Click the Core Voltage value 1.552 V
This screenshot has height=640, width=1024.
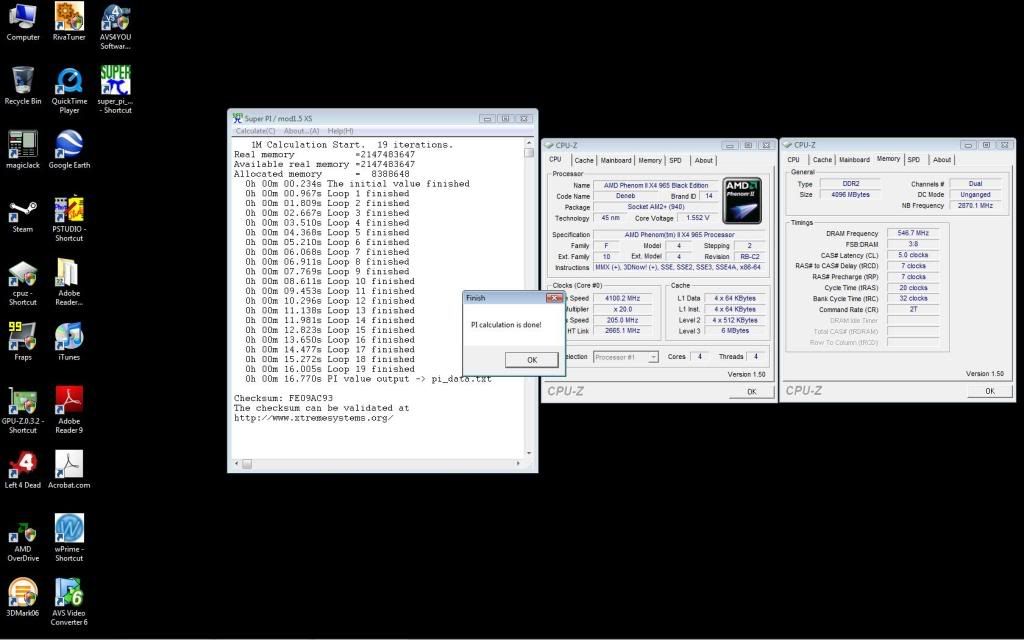pos(697,218)
